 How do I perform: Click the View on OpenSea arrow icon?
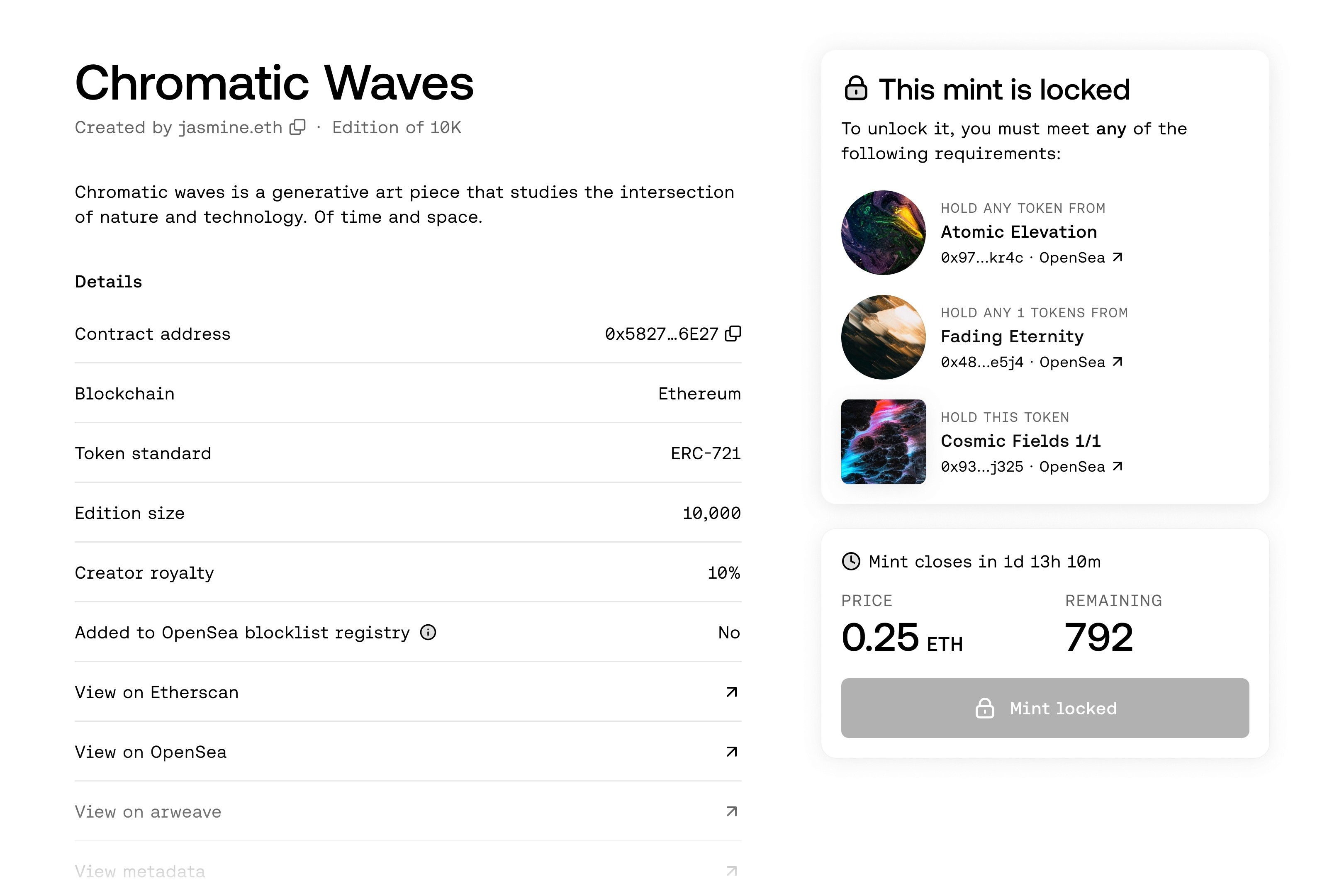point(731,752)
